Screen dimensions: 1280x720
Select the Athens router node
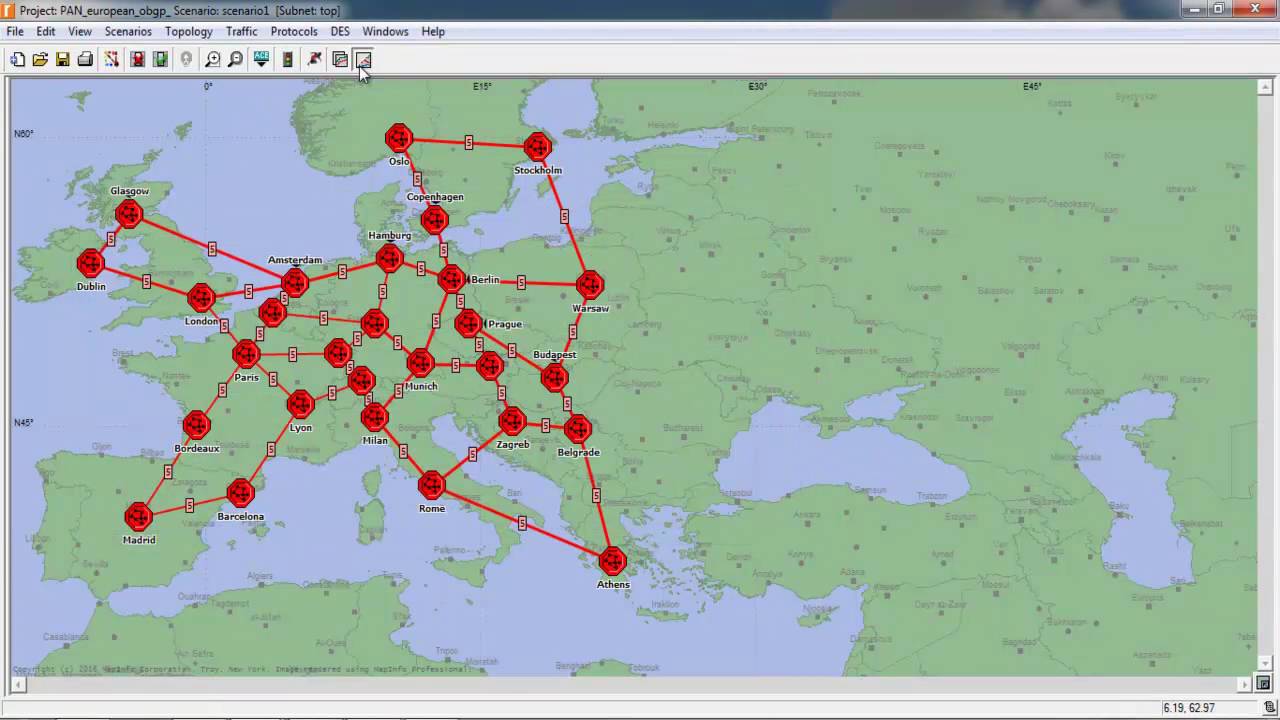(x=612, y=561)
